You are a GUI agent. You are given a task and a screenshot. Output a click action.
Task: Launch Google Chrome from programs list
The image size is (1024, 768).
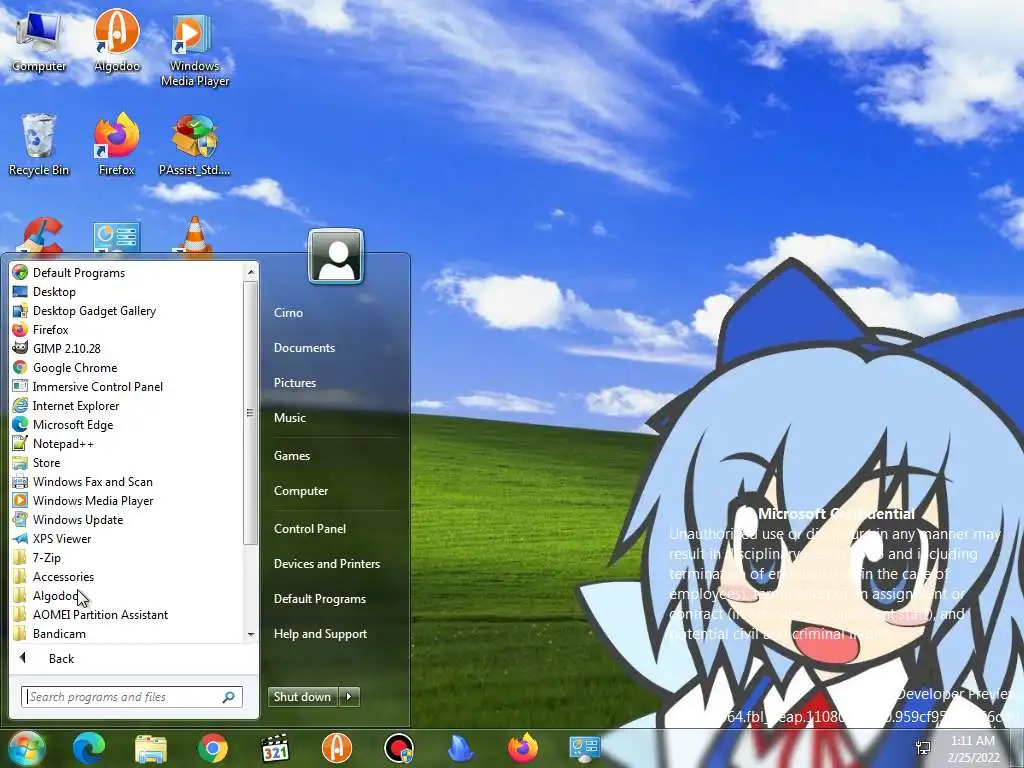(127, 367)
